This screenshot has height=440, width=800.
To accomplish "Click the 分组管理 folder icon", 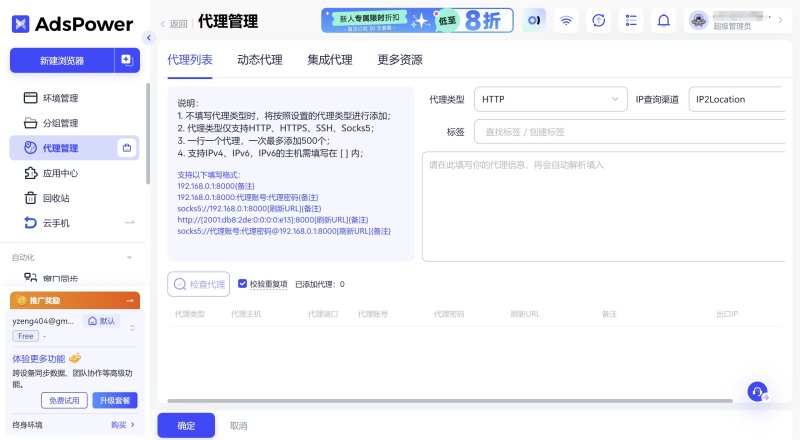I will pos(31,123).
